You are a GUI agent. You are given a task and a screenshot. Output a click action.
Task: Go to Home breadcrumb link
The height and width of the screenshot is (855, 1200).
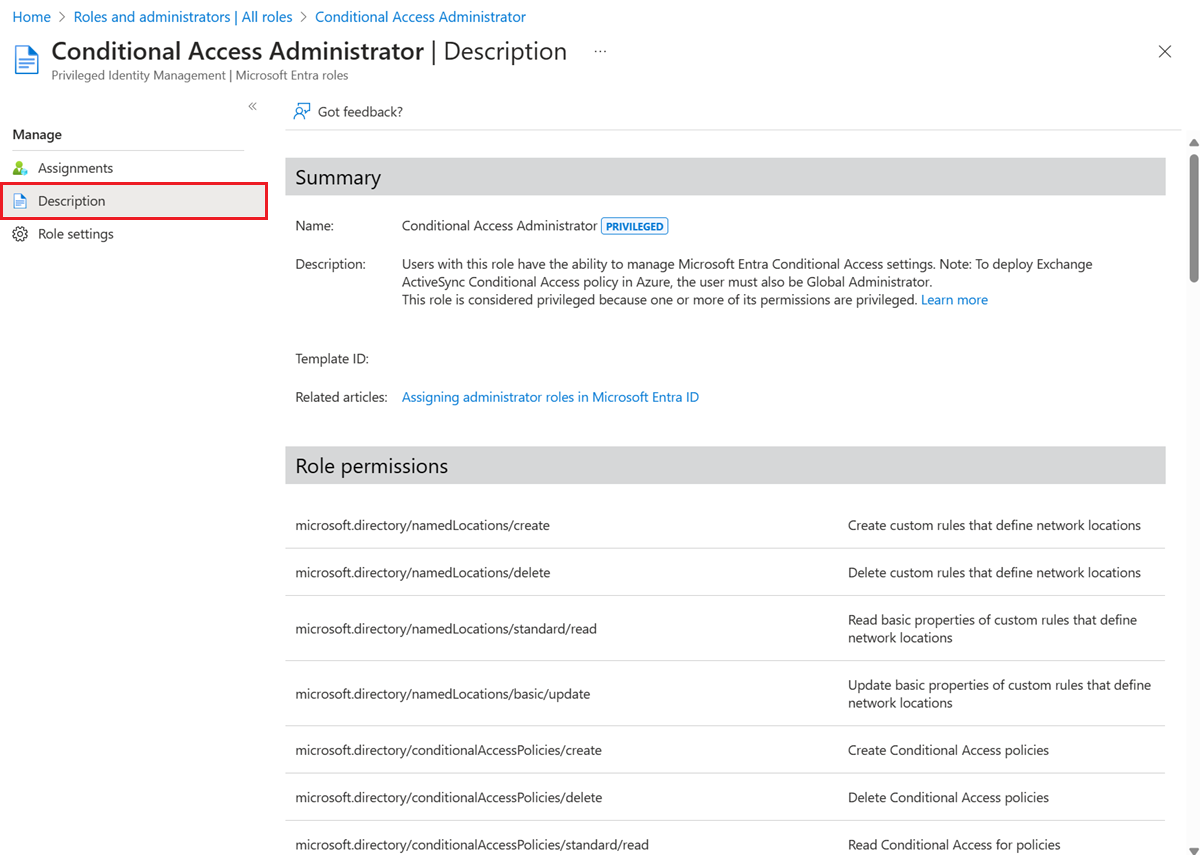(x=31, y=17)
